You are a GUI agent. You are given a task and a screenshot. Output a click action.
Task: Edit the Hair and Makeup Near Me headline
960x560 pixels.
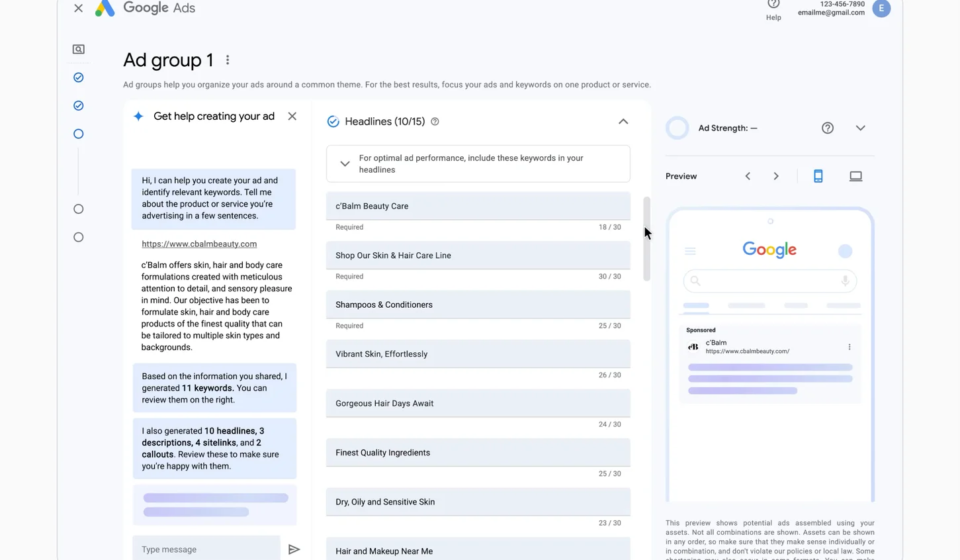[478, 550]
